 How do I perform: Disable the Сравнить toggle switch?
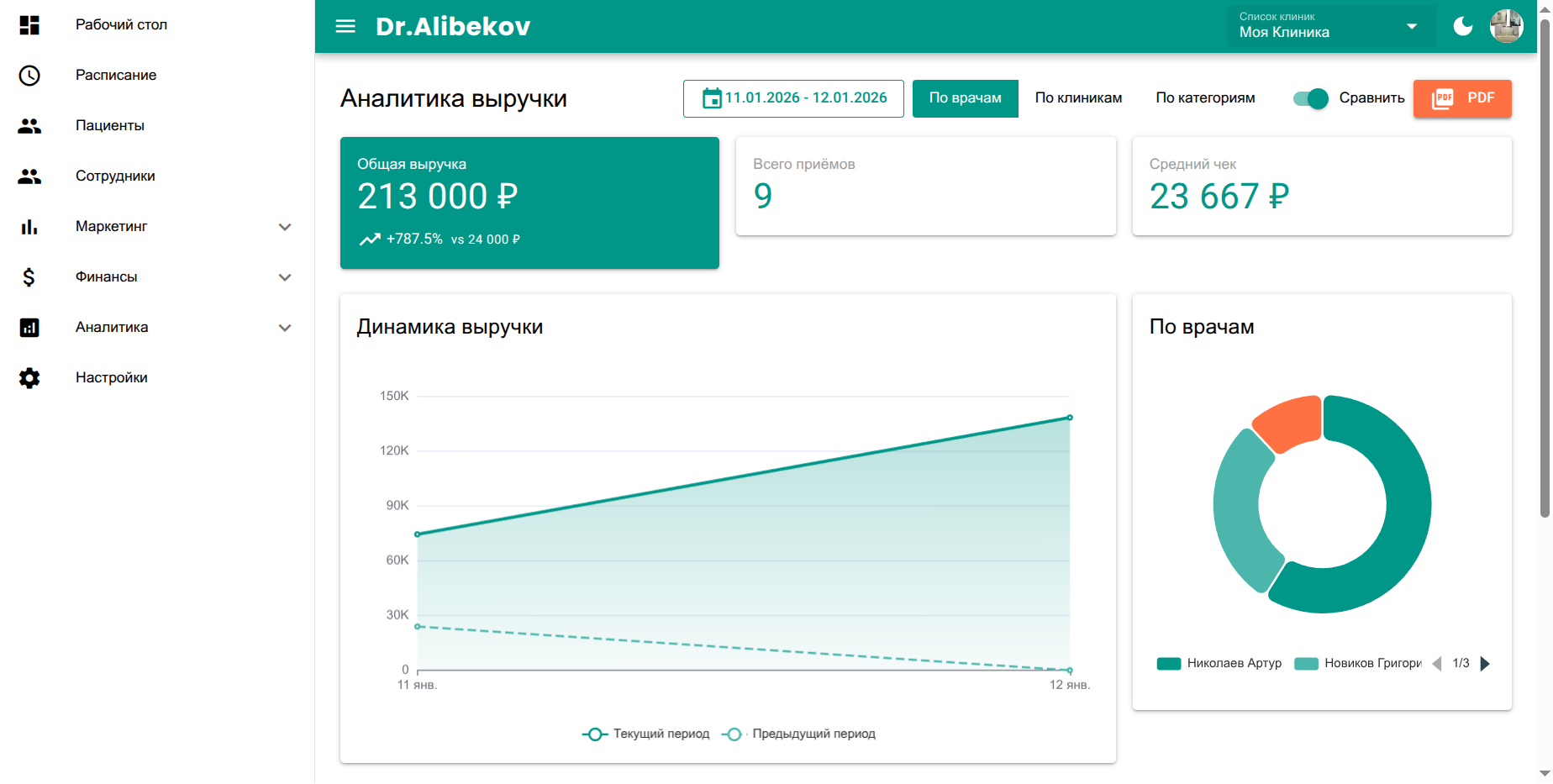coord(1310,98)
